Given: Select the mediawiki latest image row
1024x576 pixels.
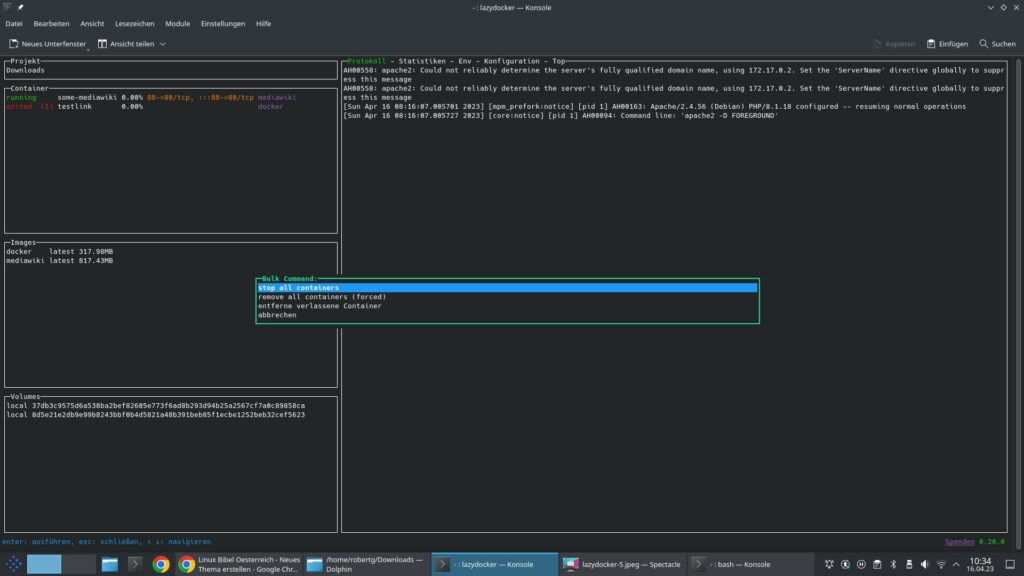Looking at the screenshot, I should coord(171,261).
